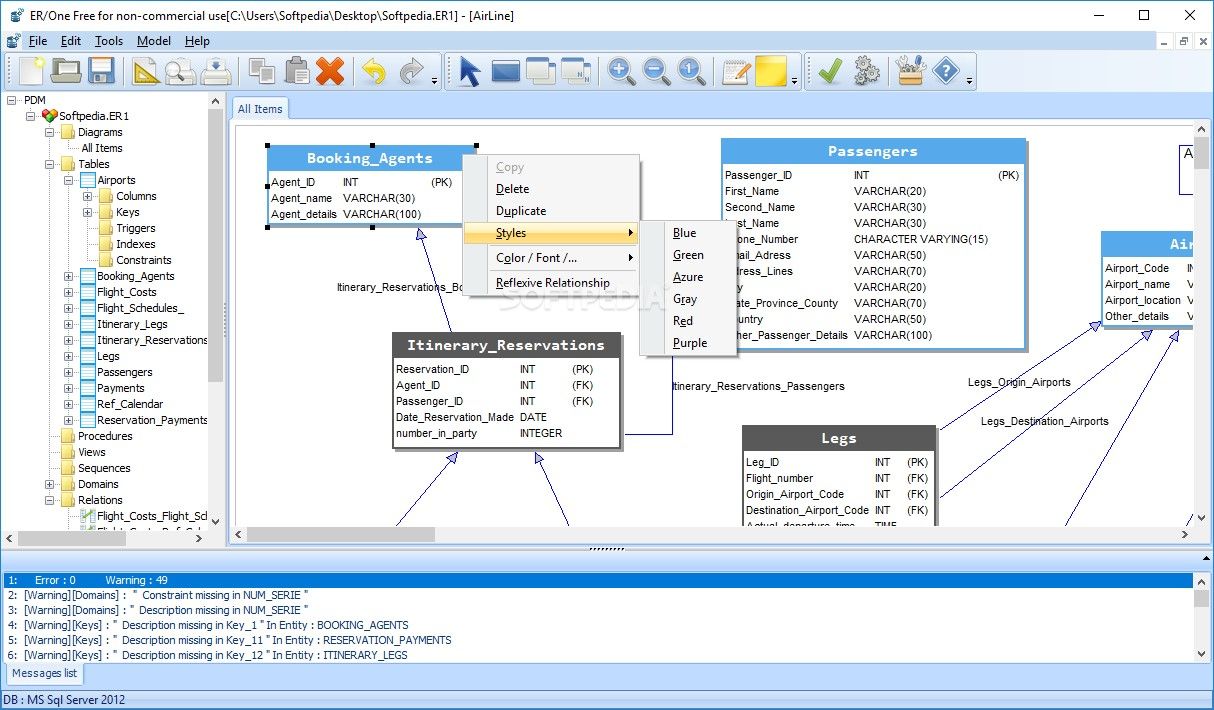Collapse the Airports tree node

69,180
